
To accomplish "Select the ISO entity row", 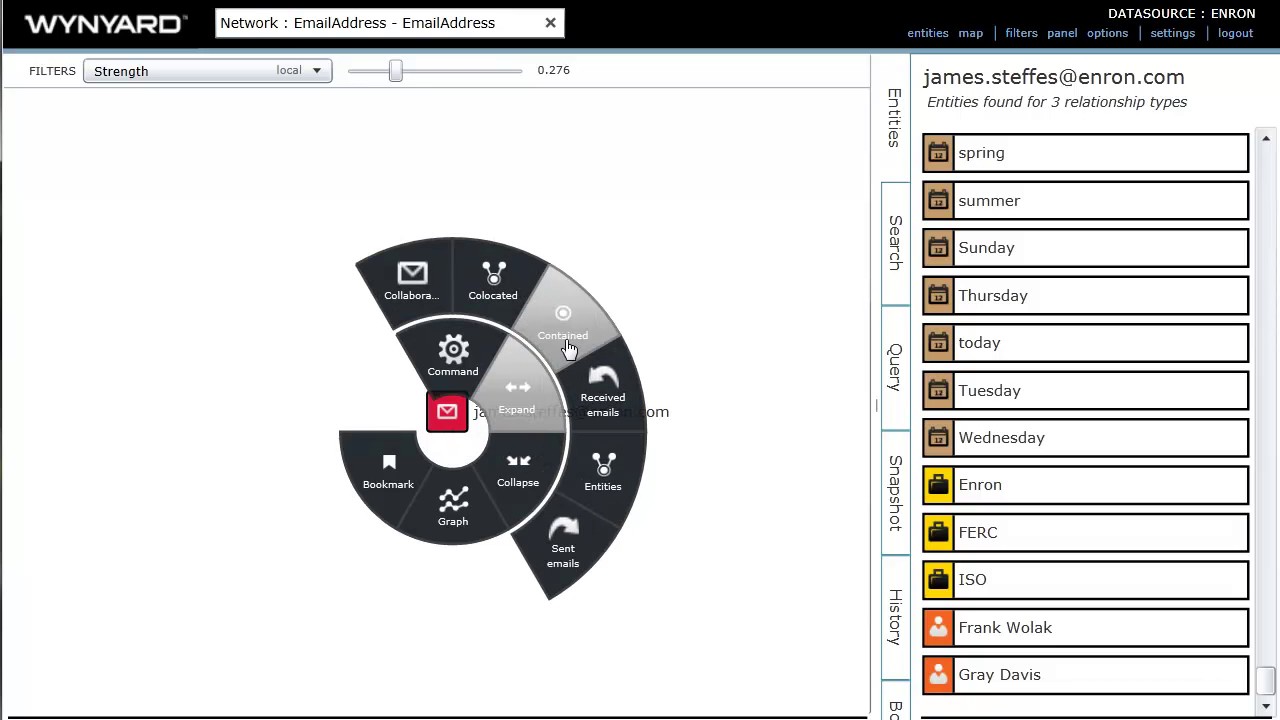I will [x=1085, y=580].
